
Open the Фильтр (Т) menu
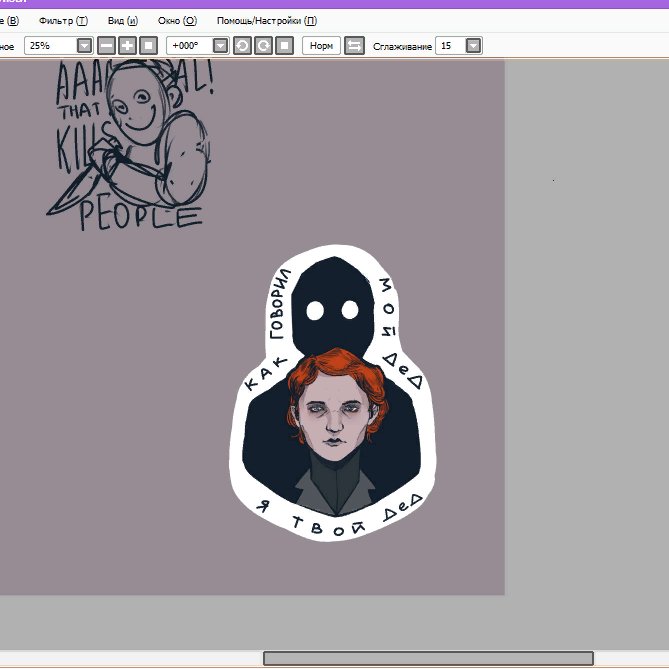[63, 21]
